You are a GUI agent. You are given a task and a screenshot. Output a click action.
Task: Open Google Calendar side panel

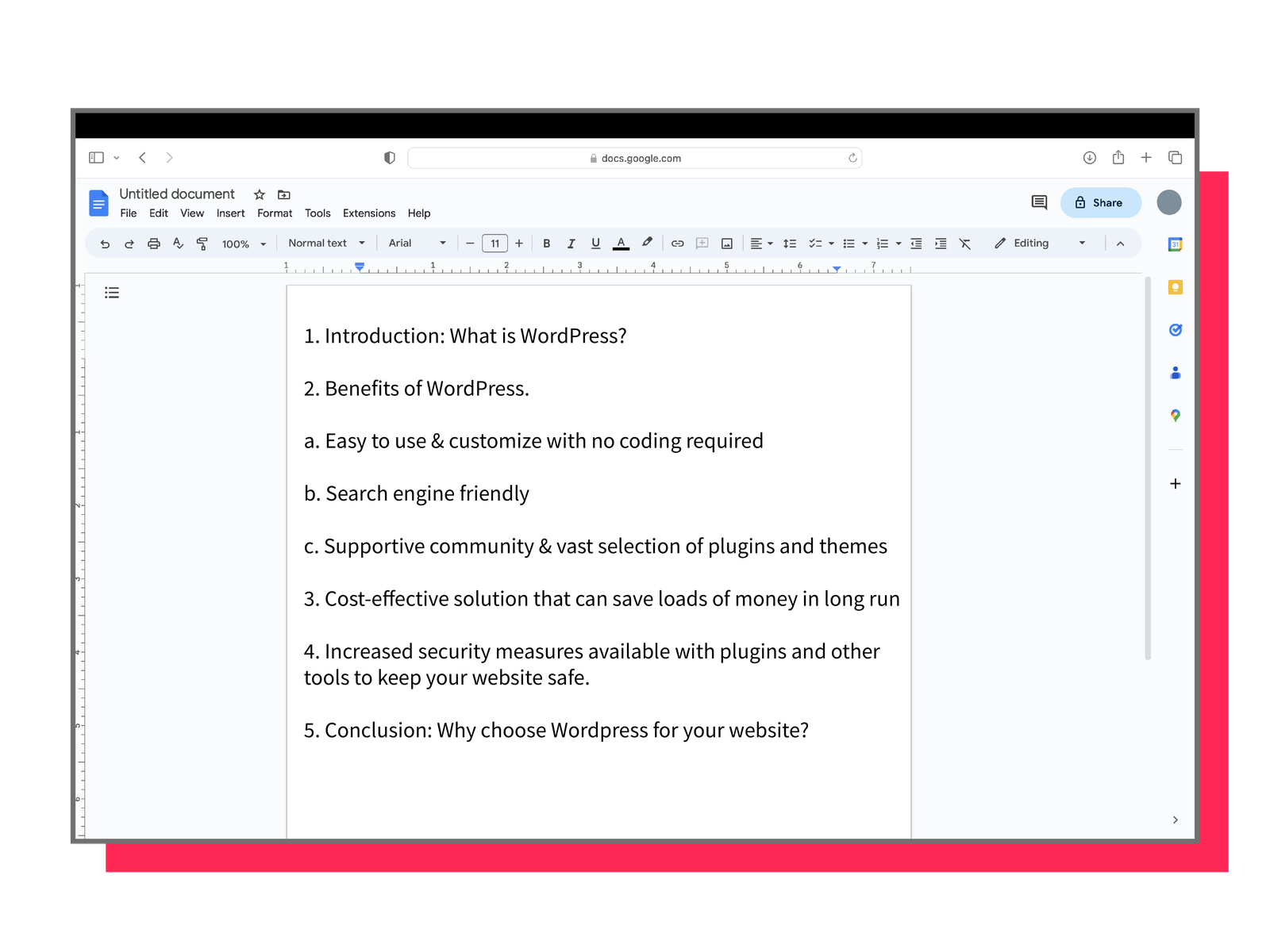pyautogui.click(x=1176, y=244)
